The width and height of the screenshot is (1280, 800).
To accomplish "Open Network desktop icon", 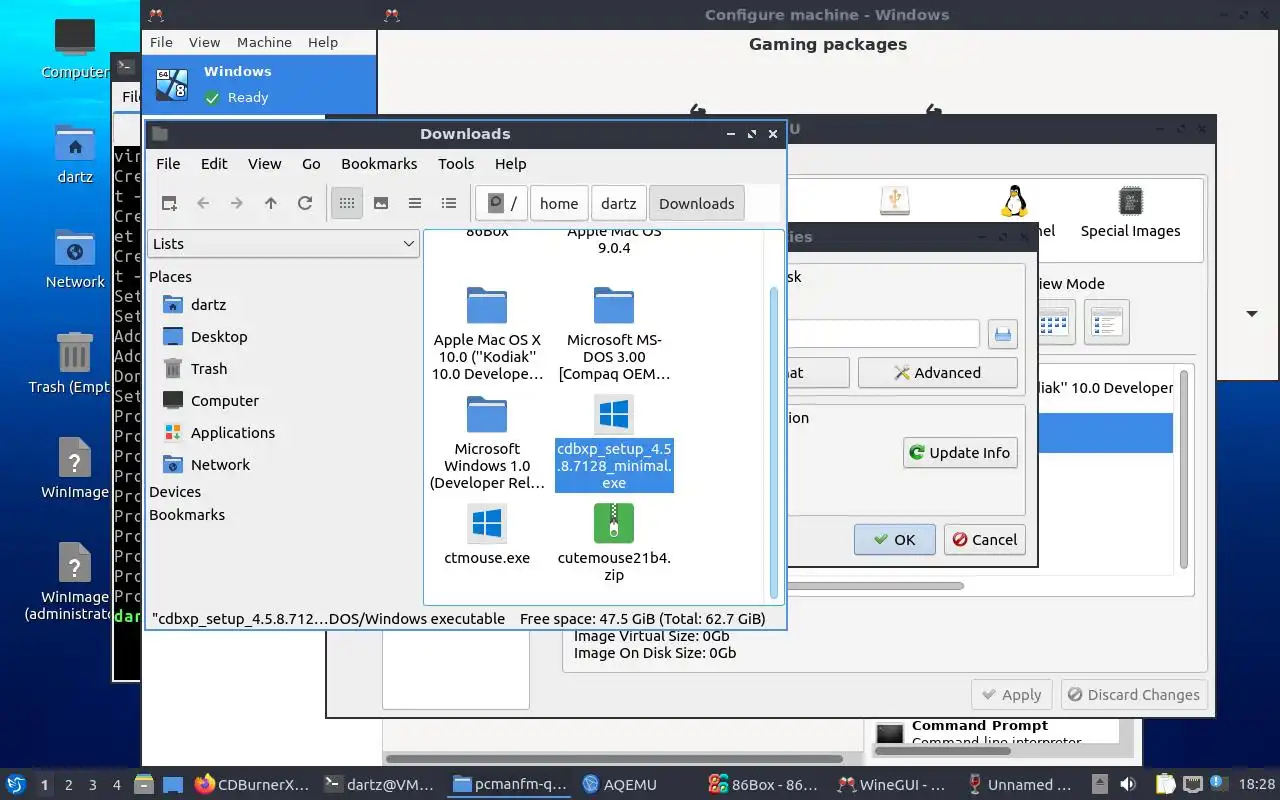I will point(75,258).
